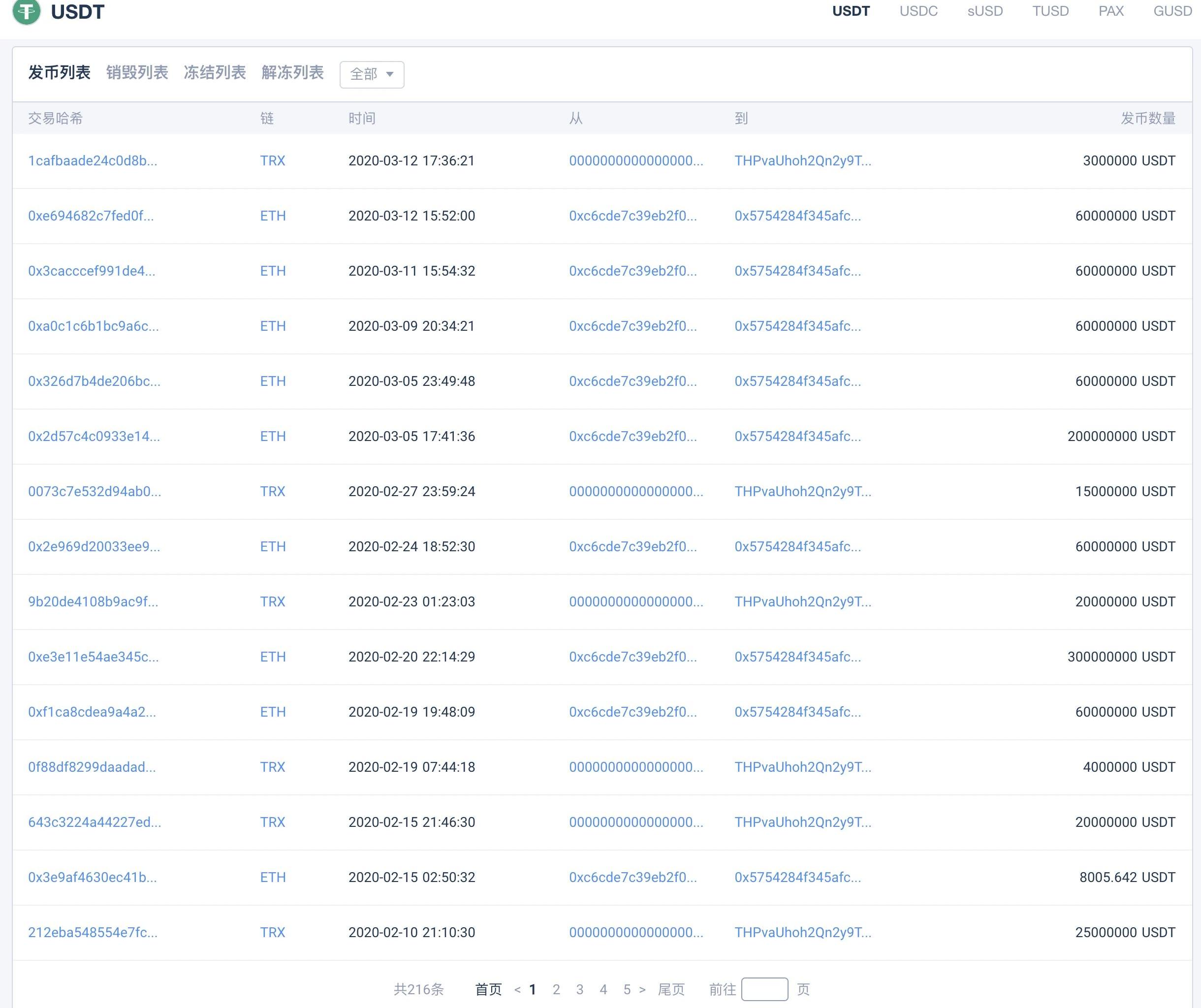Viewport: 1201px width, 1008px height.
Task: Select the PAX stablecoin tab
Action: pos(1110,11)
